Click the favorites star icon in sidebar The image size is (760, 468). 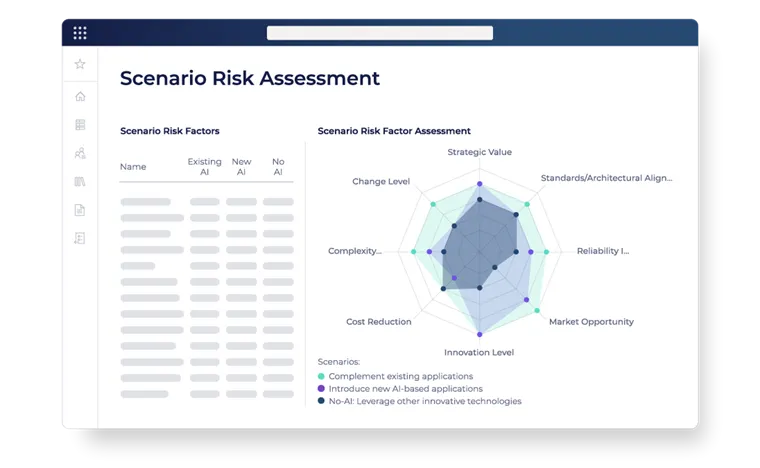click(80, 64)
